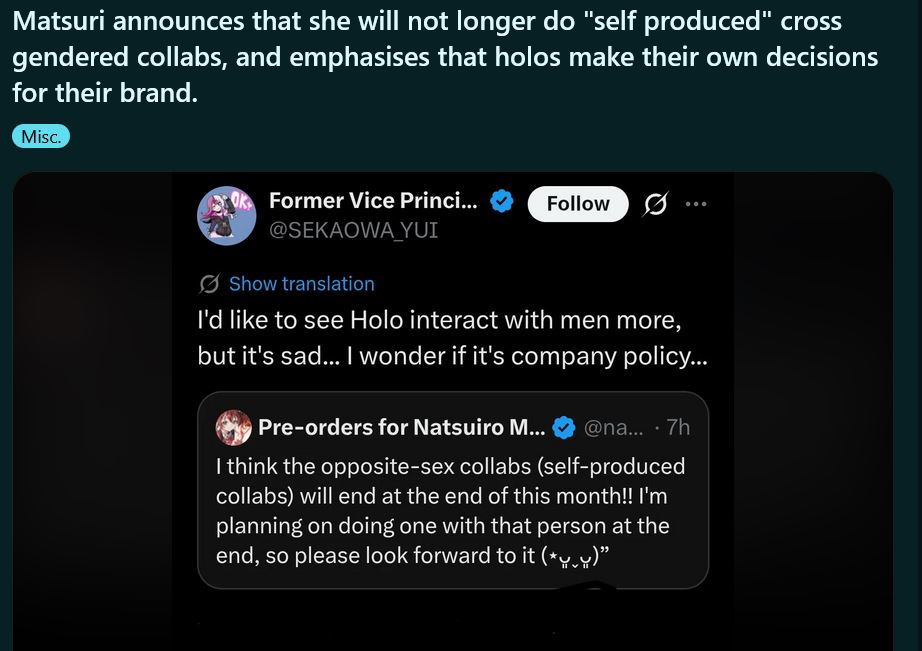
Task: Click the tweet text about Holo interacting with men
Action: pyautogui.click(x=452, y=340)
